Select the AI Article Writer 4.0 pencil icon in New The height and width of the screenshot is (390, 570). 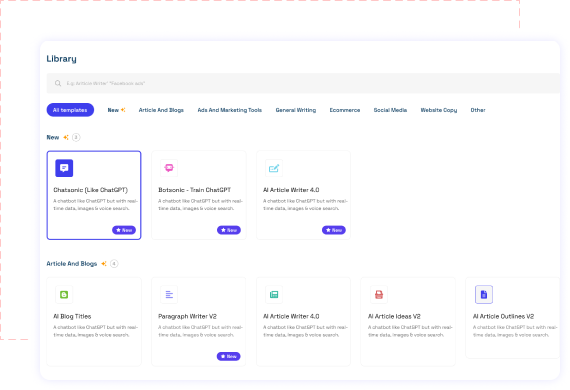tap(274, 168)
